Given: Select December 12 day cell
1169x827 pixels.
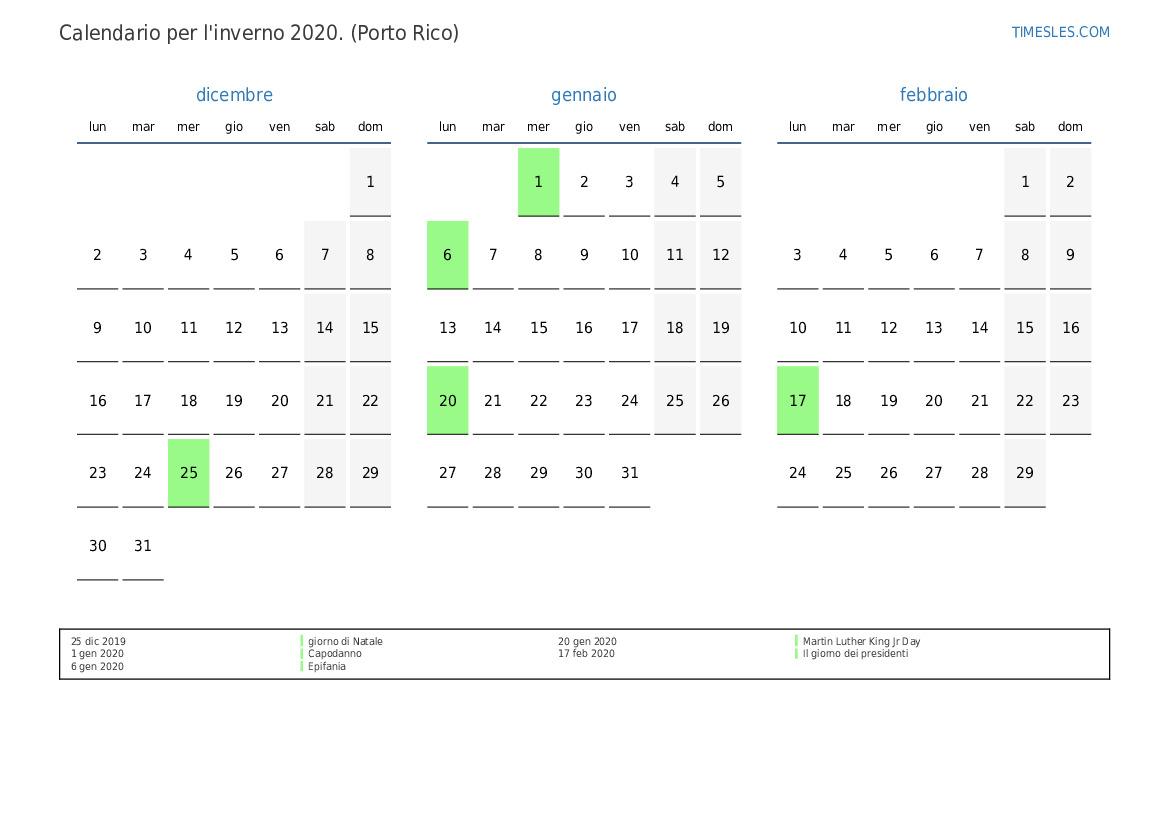Looking at the screenshot, I should point(234,327).
